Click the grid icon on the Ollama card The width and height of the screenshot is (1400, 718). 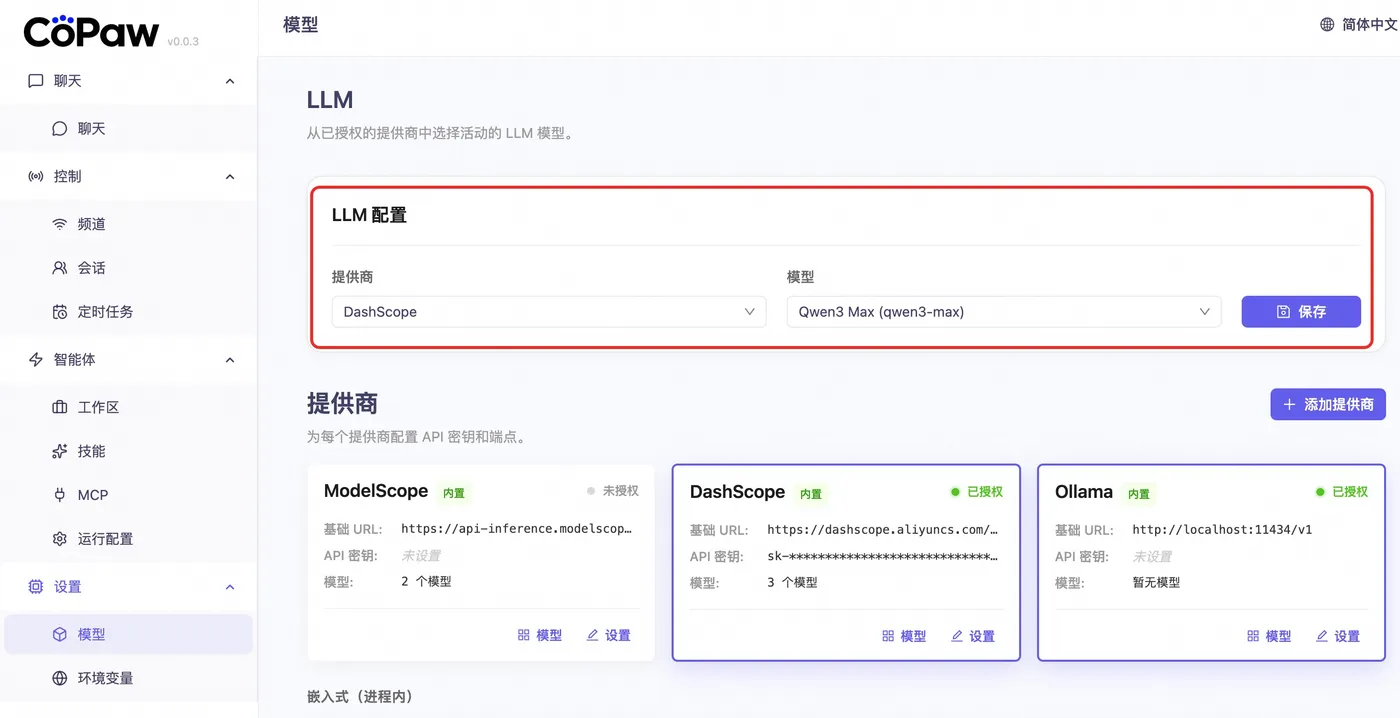(1253, 636)
